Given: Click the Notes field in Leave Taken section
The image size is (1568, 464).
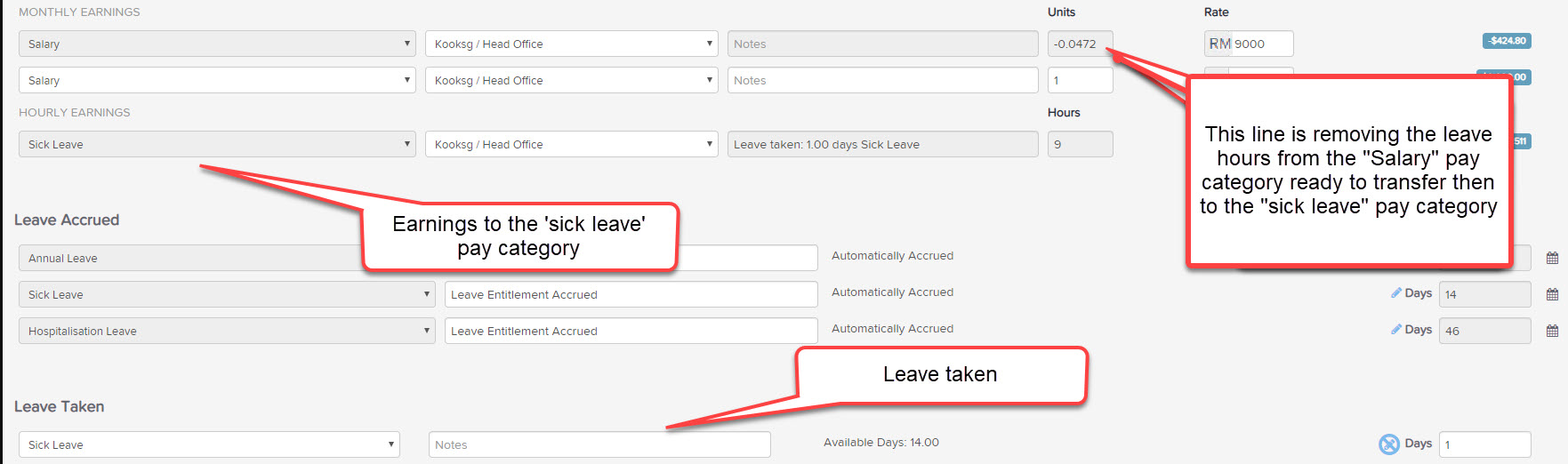Looking at the screenshot, I should 599,444.
